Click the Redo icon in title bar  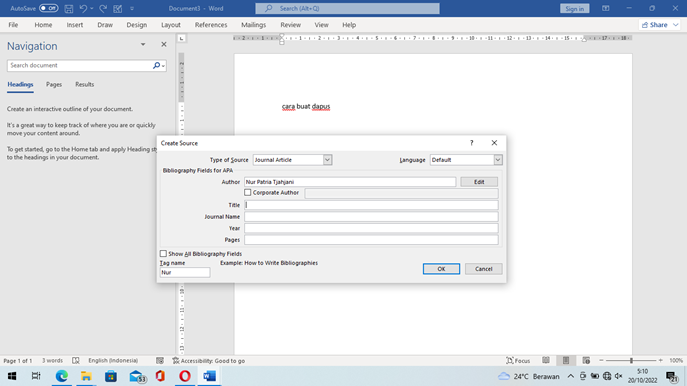click(x=103, y=8)
